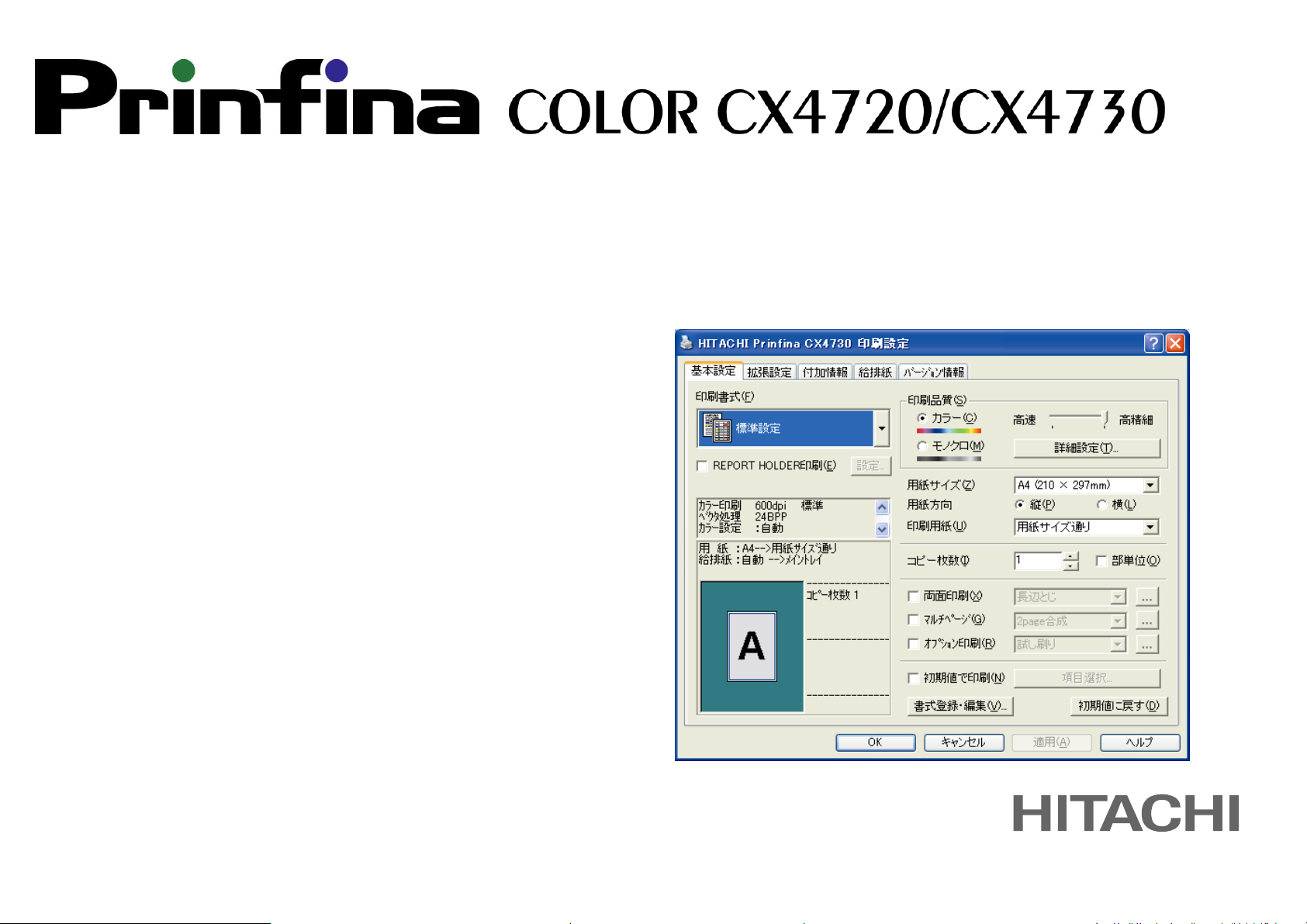The width and height of the screenshot is (1307, 924).
Task: Switch to the 基本設定 tab
Action: point(714,371)
